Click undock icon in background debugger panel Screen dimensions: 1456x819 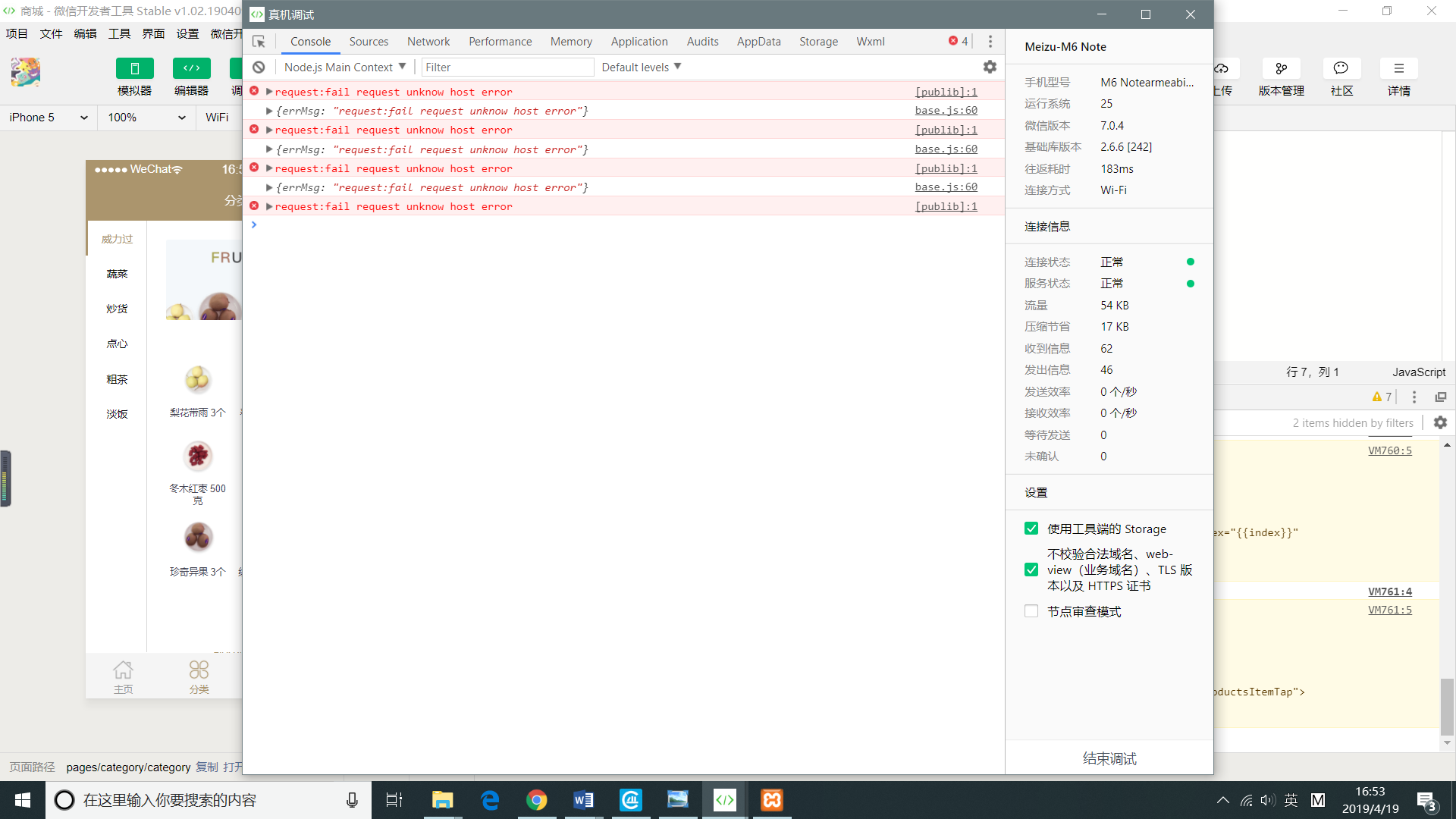(1440, 397)
